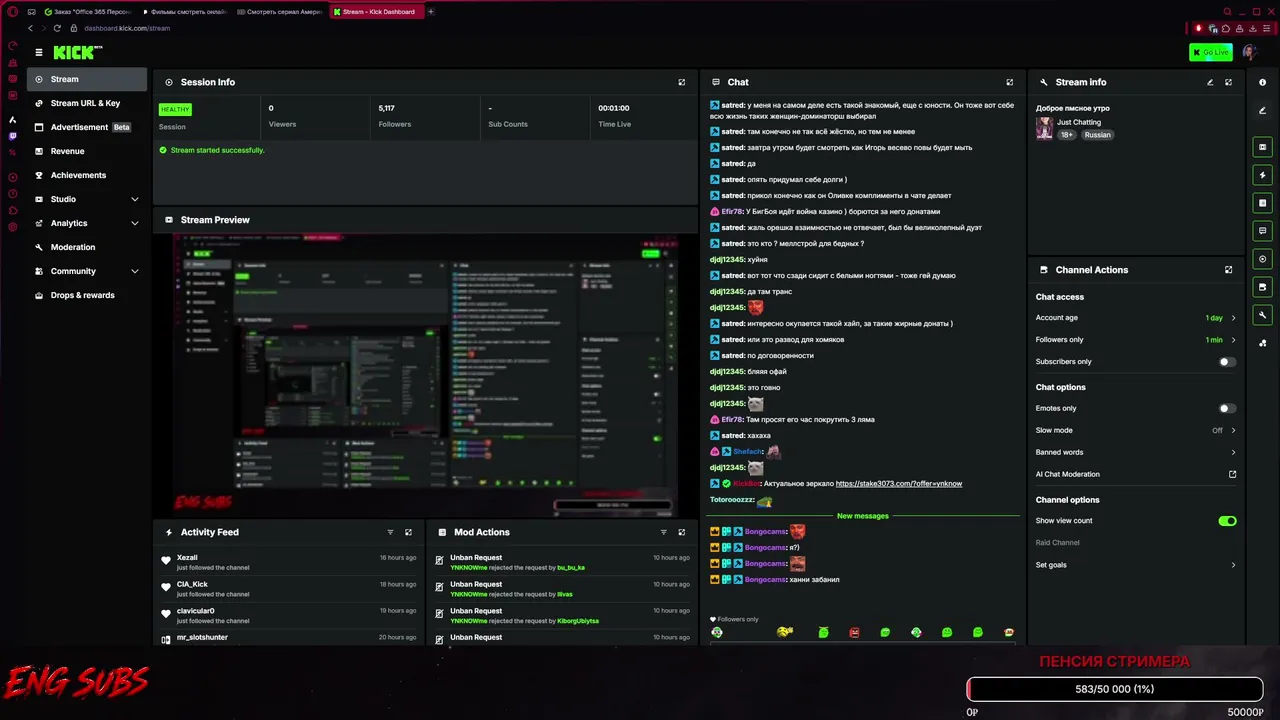
Task: Open Drops & rewards in sidebar
Action: (x=87, y=295)
